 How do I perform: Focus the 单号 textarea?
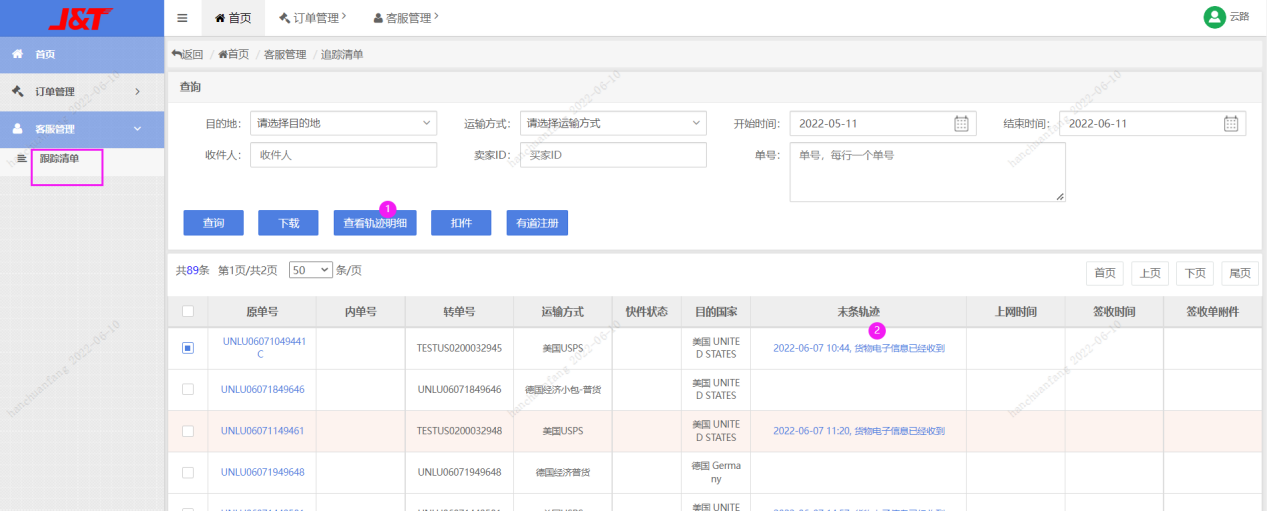pos(927,172)
